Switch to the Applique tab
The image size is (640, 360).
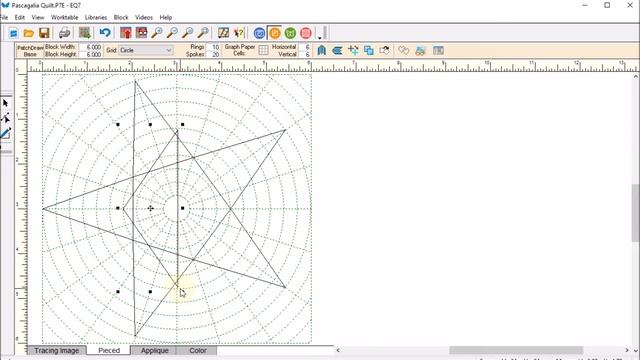click(x=155, y=350)
